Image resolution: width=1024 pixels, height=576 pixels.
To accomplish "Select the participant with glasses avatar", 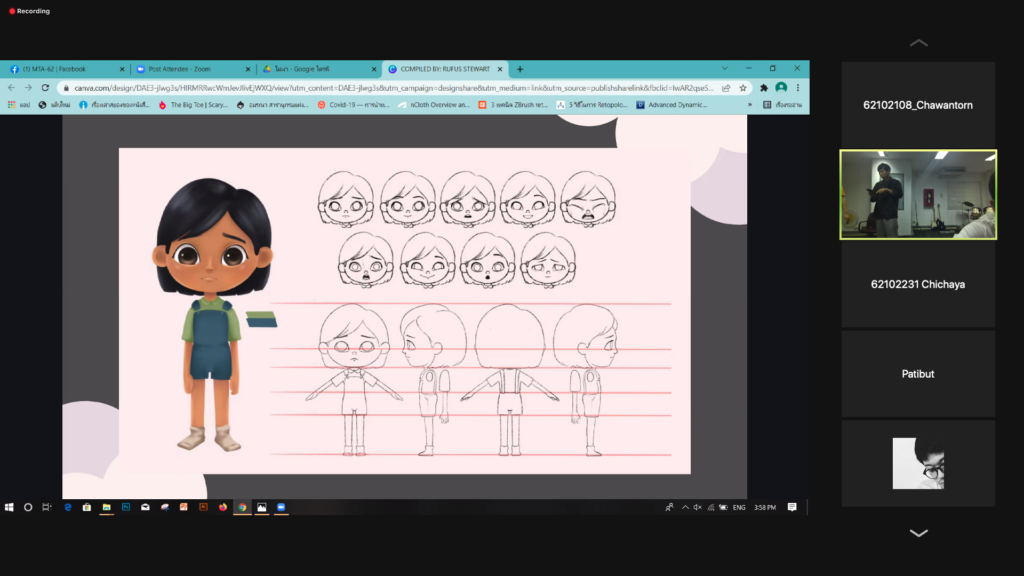I will [x=918, y=463].
